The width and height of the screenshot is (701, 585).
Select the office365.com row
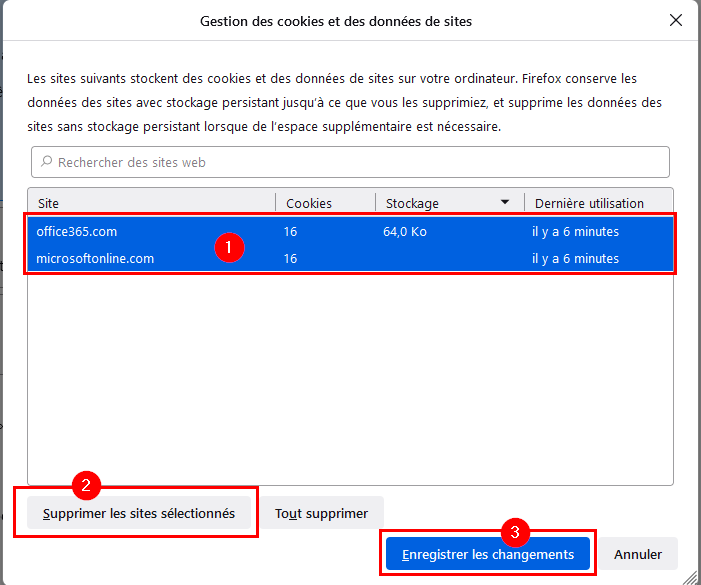(350, 231)
